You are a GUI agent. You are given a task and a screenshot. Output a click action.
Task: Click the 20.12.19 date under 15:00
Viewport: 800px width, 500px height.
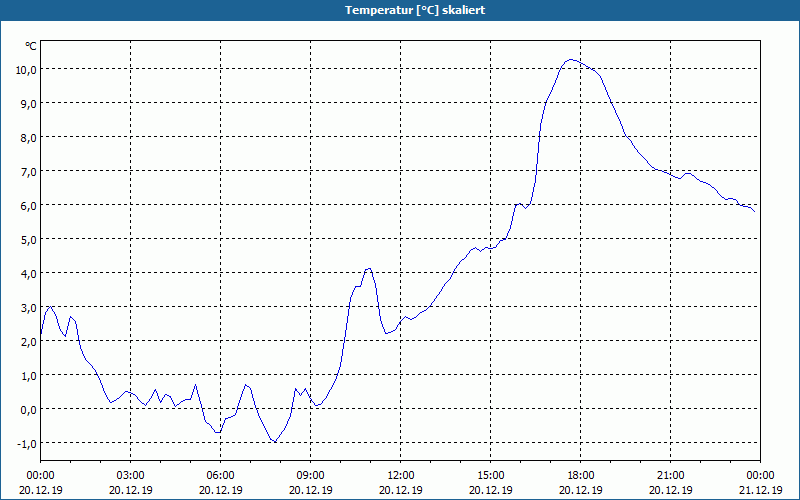pos(490,490)
